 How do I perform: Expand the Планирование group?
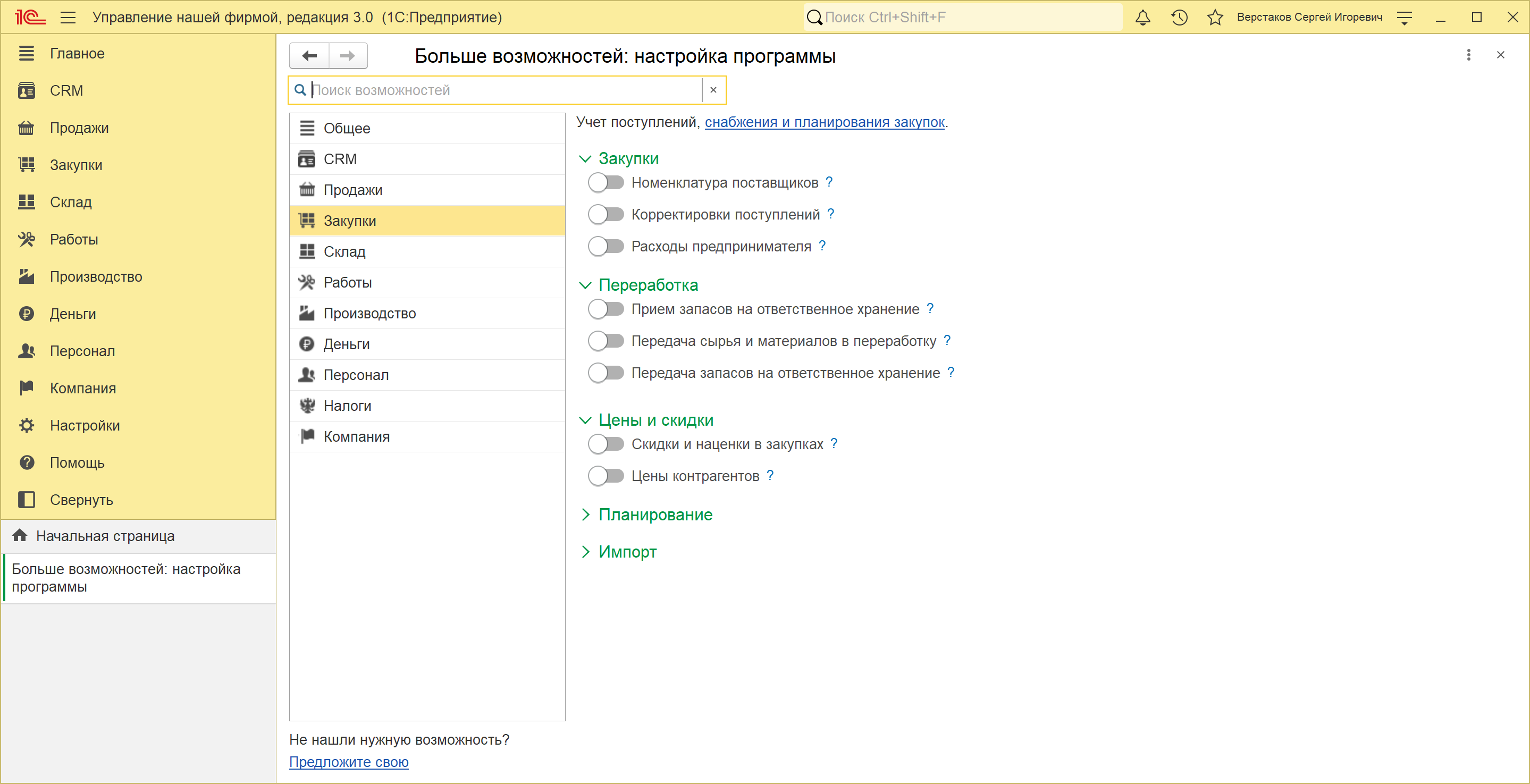coord(585,515)
